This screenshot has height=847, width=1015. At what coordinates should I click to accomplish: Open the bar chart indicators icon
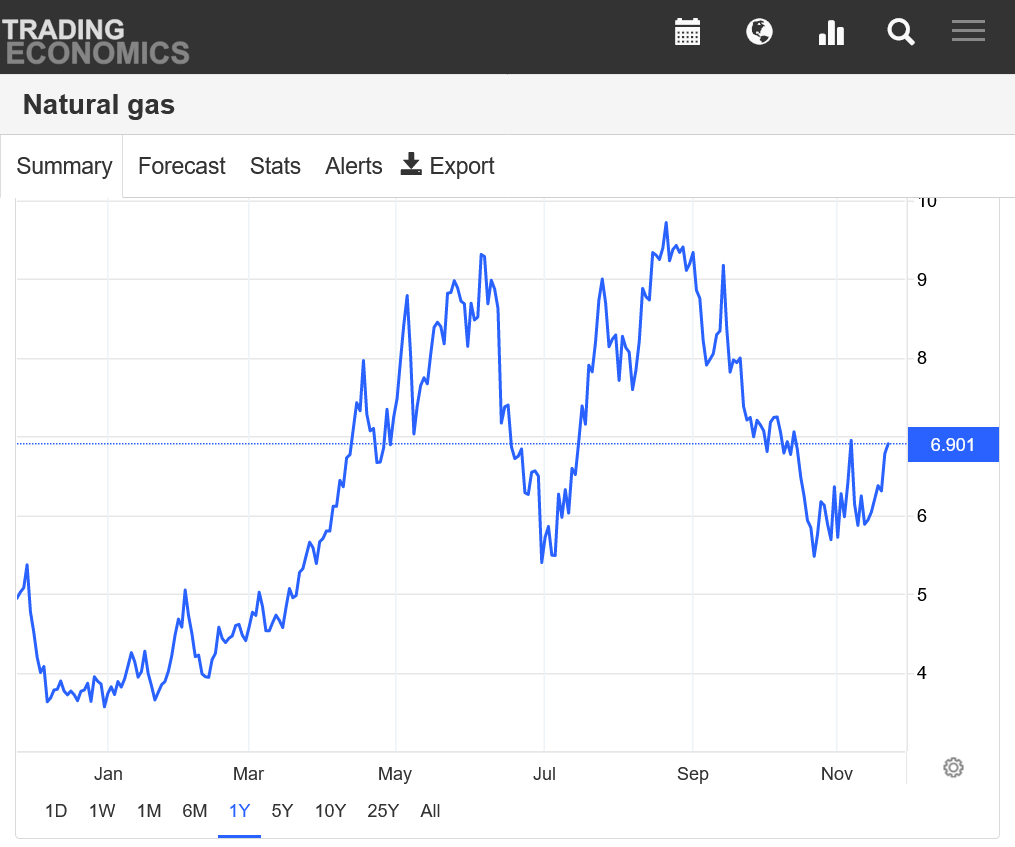pyautogui.click(x=831, y=32)
